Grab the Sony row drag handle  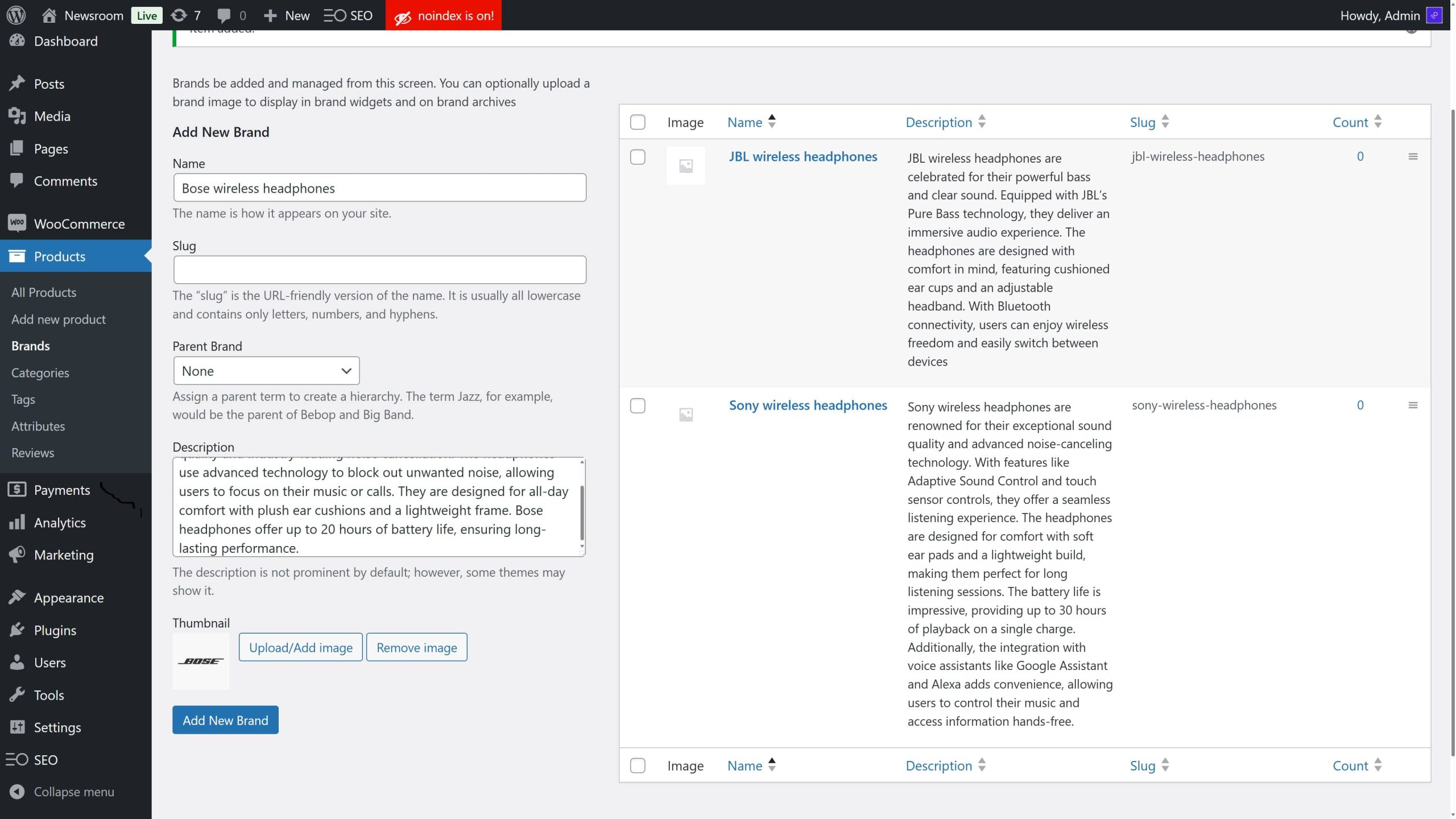1413,406
